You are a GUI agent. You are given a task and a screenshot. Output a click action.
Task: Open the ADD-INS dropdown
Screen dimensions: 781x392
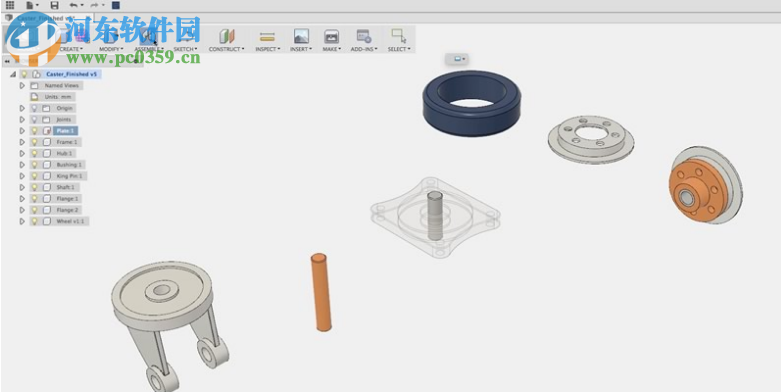pos(364,49)
